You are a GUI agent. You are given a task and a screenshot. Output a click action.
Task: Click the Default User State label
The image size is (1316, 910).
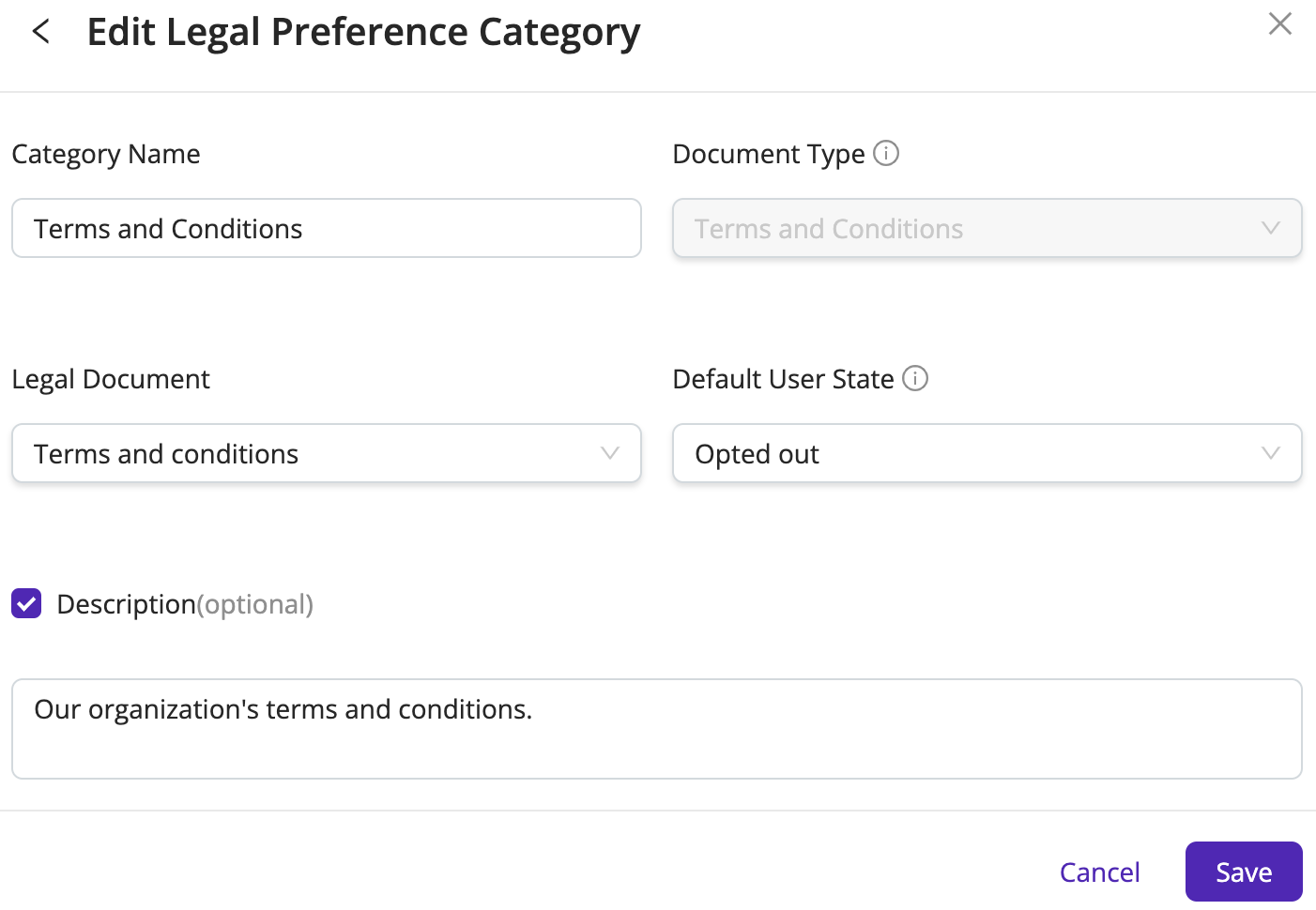click(783, 379)
